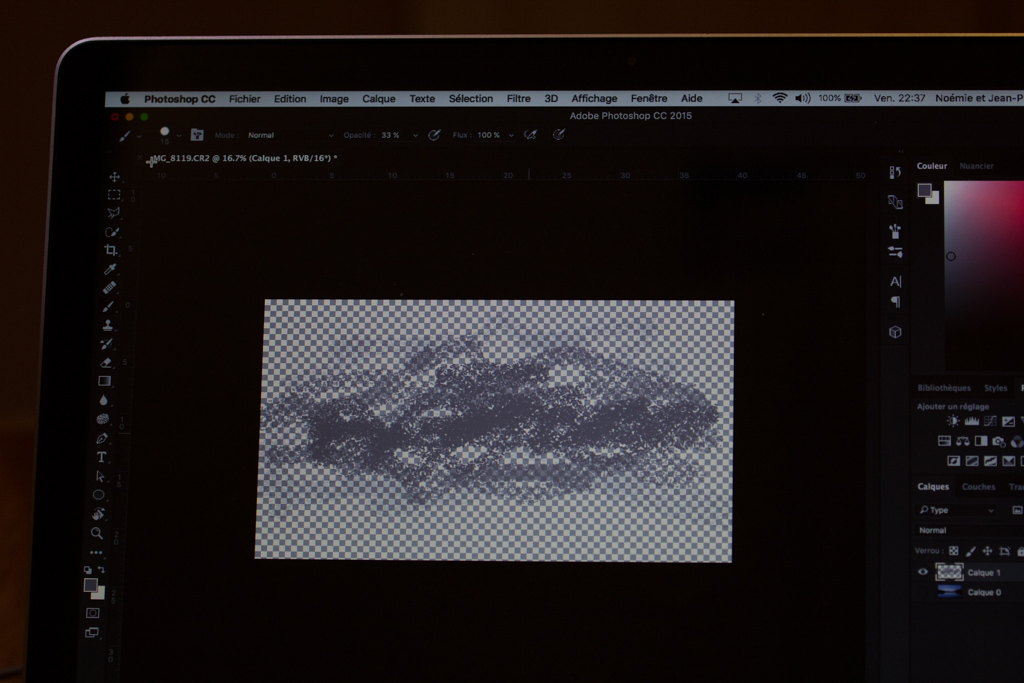Change the screen mode
Viewport: 1024px width, 683px height.
pos(92,632)
